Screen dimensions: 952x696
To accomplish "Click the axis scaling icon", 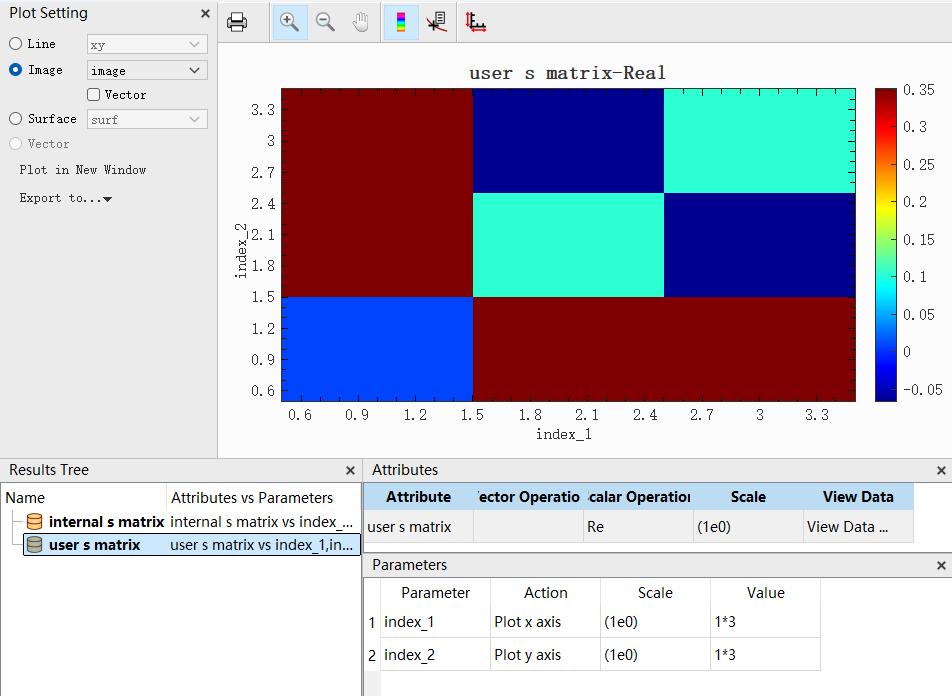I will pos(476,22).
